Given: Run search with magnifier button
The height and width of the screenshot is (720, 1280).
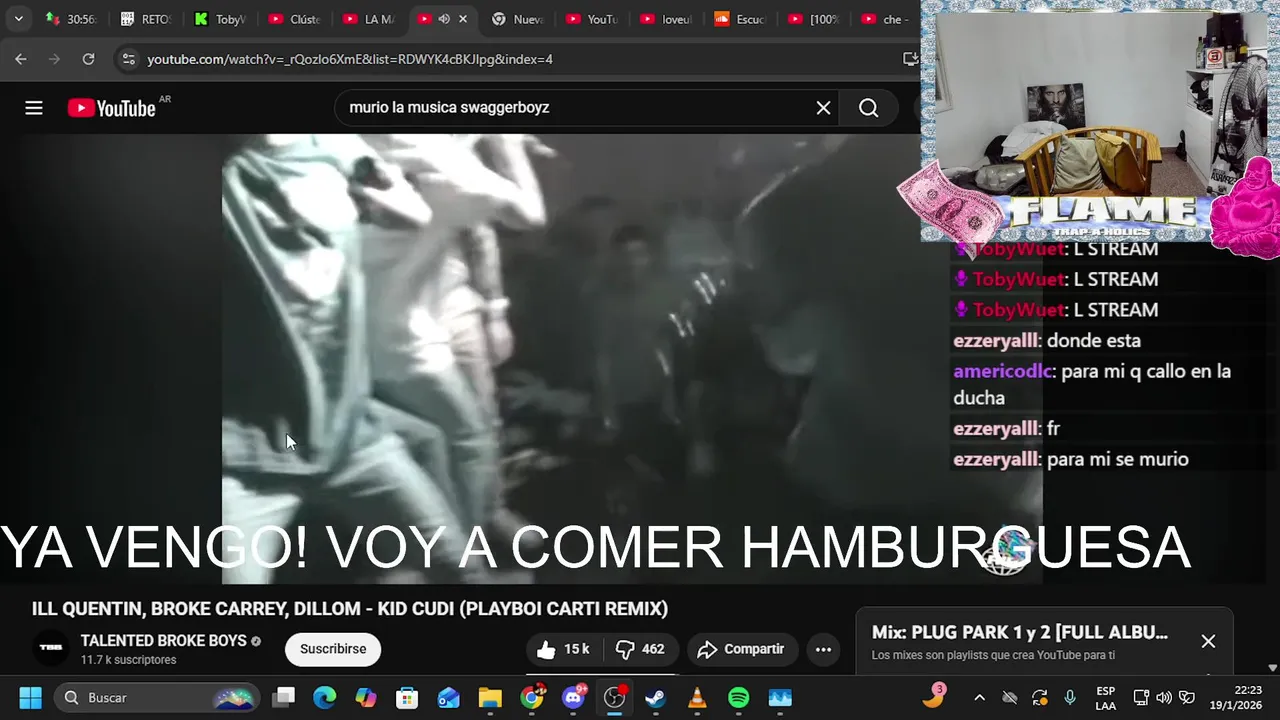Looking at the screenshot, I should click(868, 108).
